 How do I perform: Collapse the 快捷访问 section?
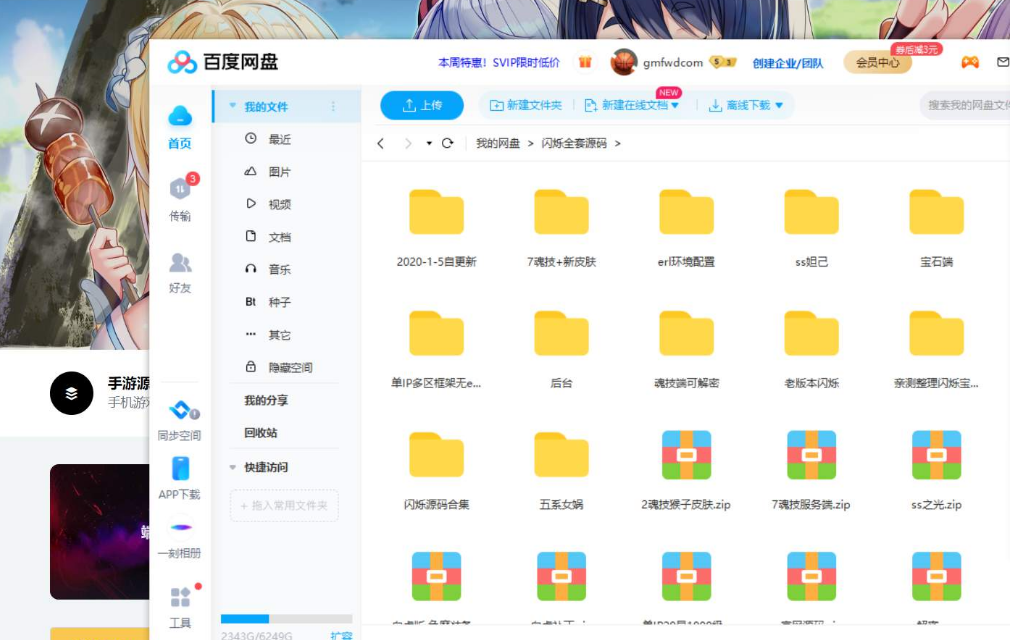coord(233,467)
